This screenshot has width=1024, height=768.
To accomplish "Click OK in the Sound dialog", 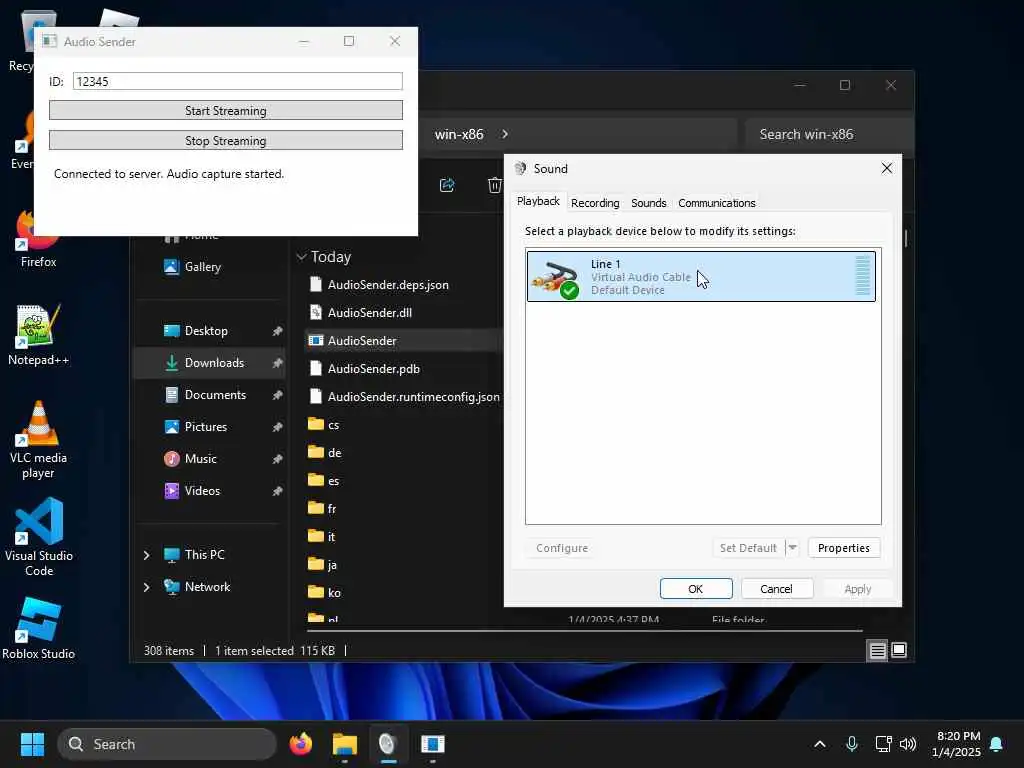I will pyautogui.click(x=696, y=589).
